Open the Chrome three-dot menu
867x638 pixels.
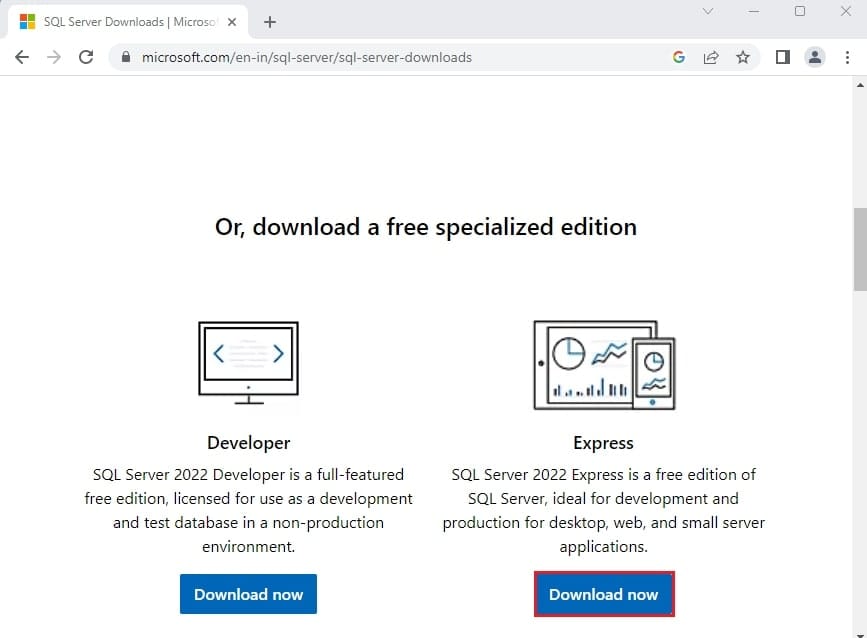click(847, 57)
